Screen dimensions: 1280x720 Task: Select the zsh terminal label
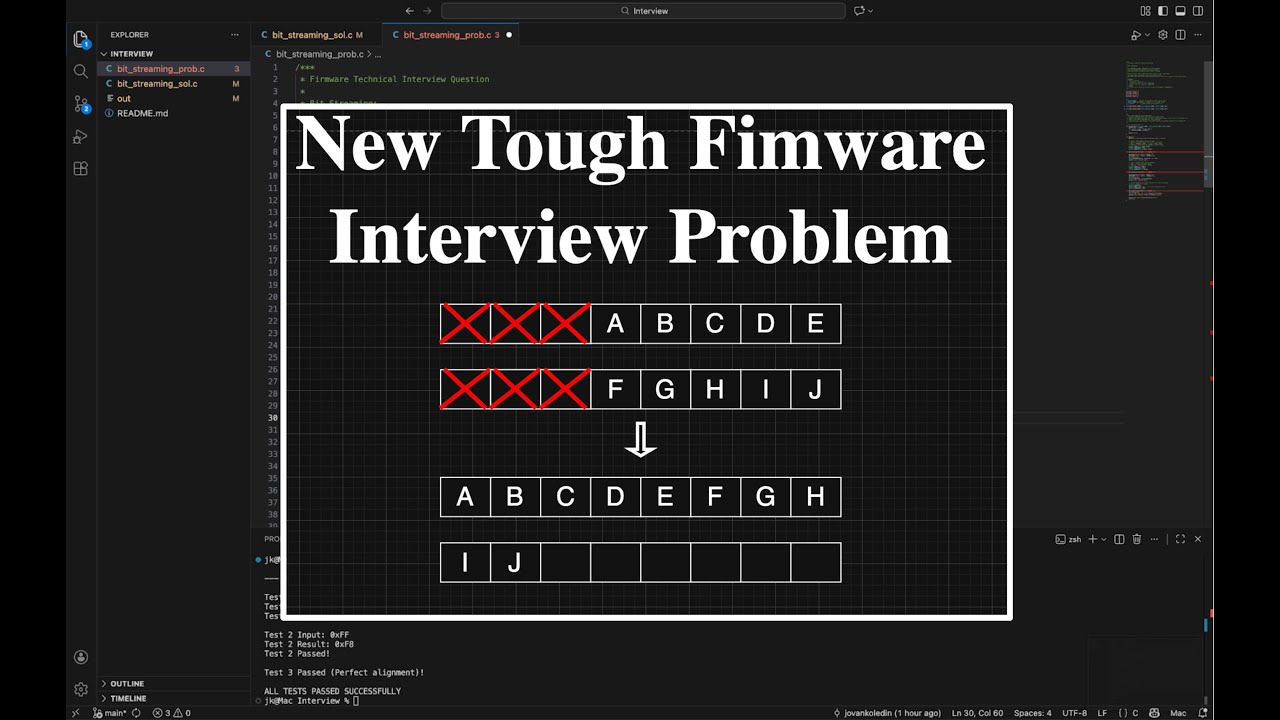1068,539
